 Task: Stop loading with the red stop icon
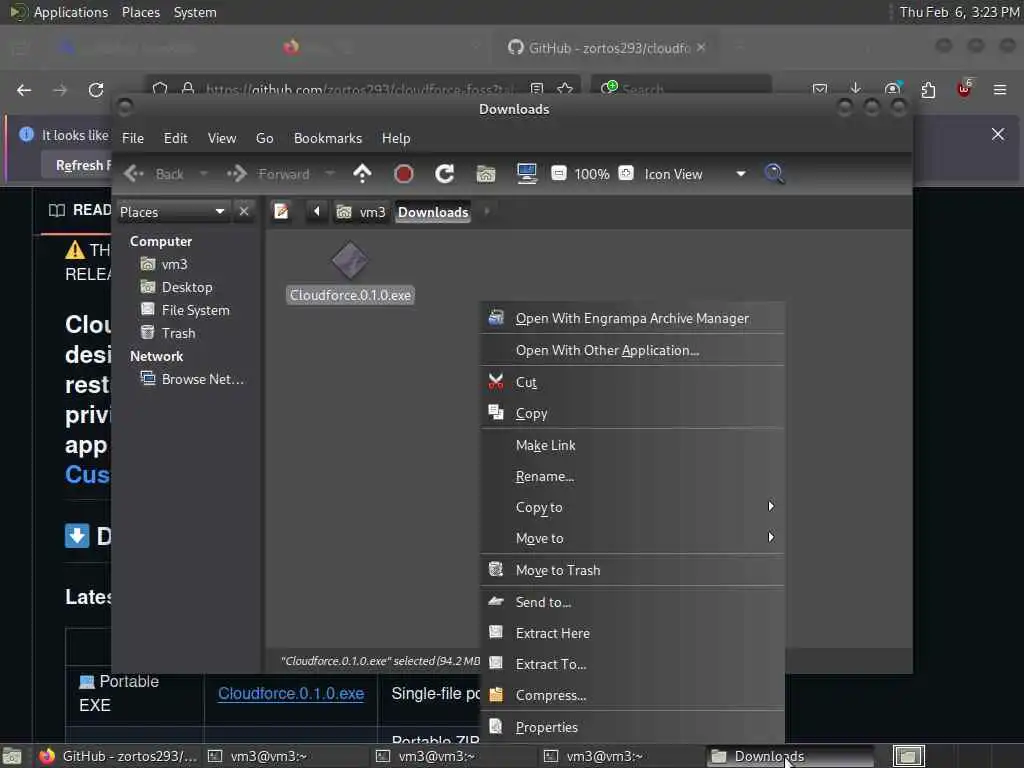[x=404, y=174]
